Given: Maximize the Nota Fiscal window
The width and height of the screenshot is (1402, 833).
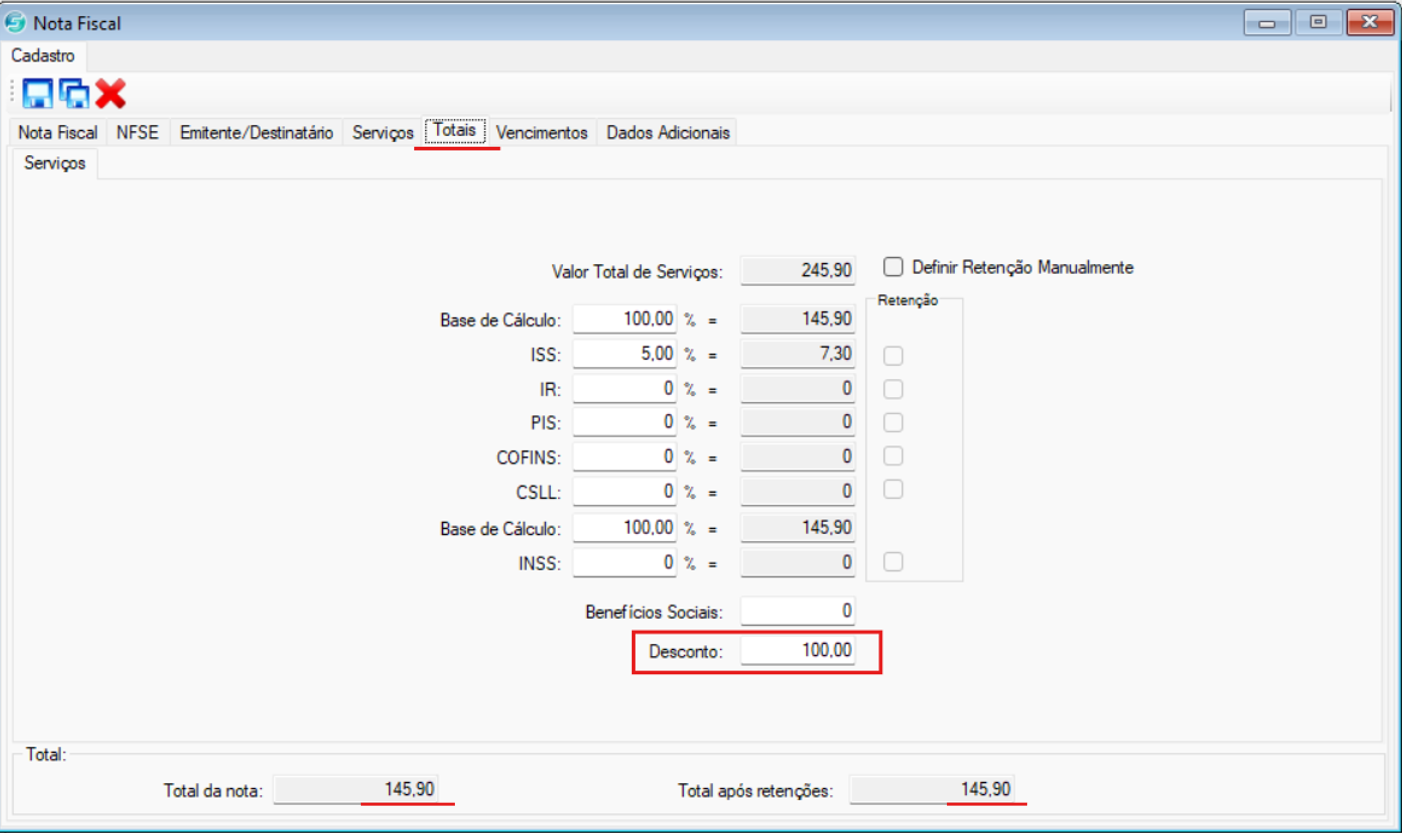Looking at the screenshot, I should pos(1319,22).
